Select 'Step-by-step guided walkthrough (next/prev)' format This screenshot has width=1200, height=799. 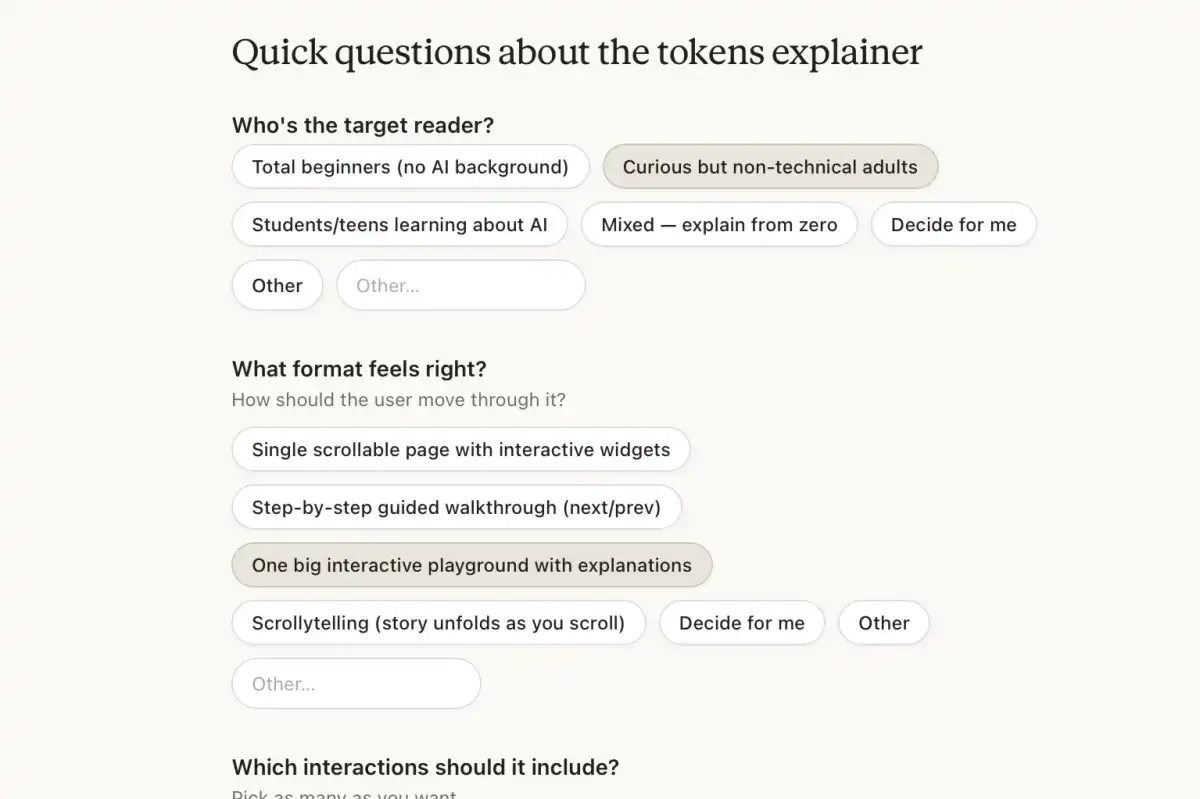tap(456, 508)
